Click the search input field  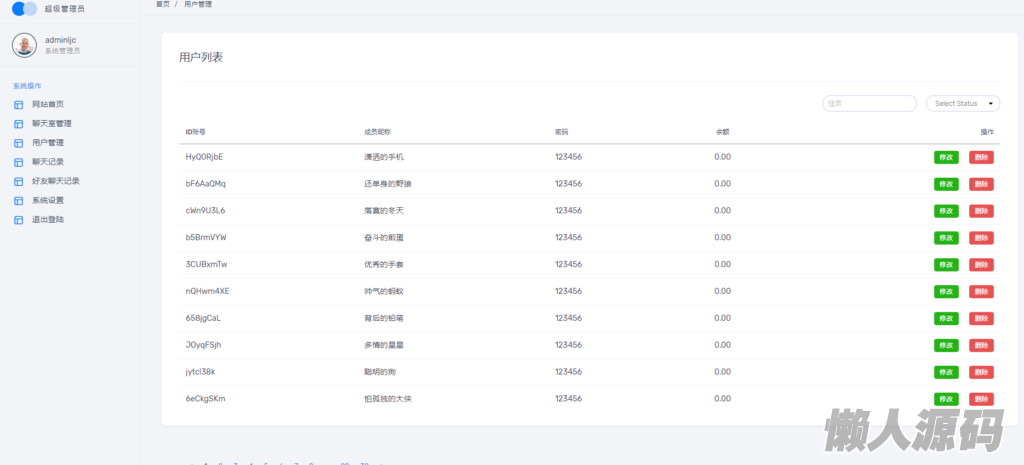[869, 103]
